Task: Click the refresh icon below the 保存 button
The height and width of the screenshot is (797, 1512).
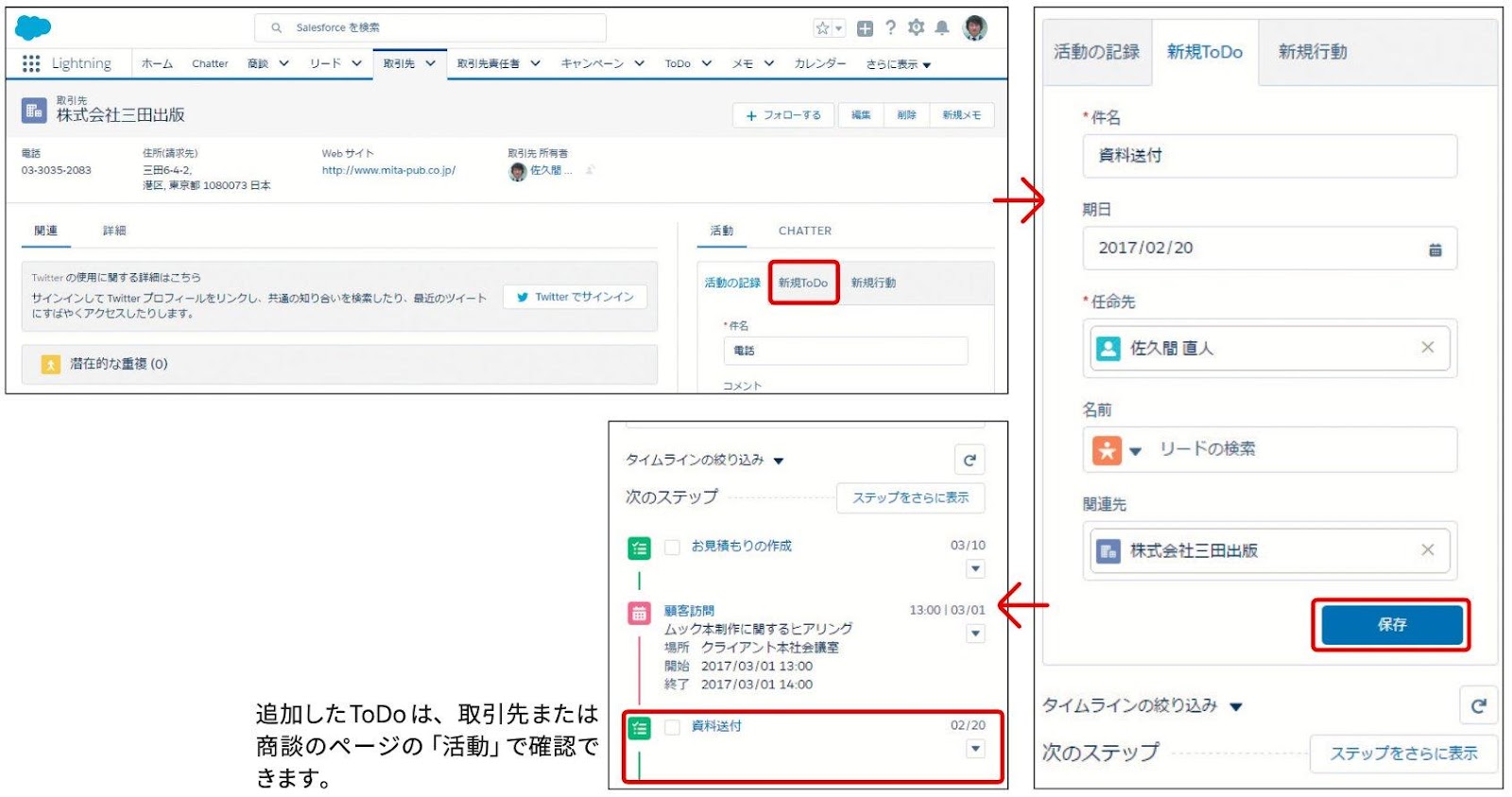Action: [1479, 705]
